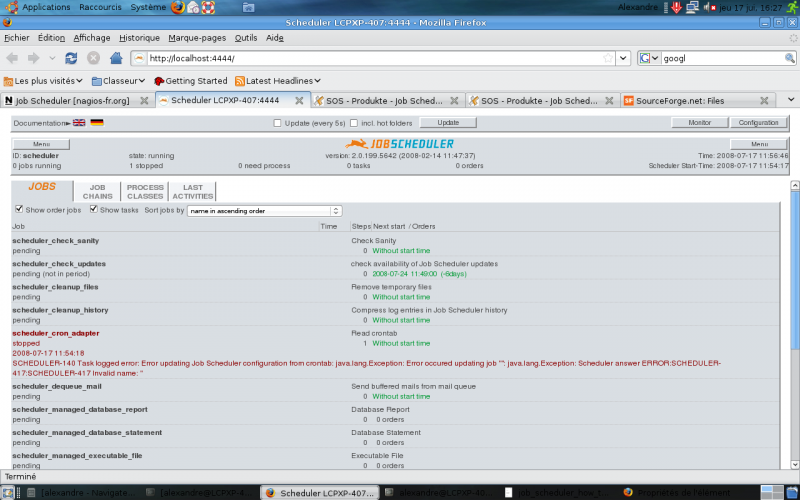800x500 pixels.
Task: Close the Job Scheduler nagios-fr.org tab
Action: click(x=144, y=101)
